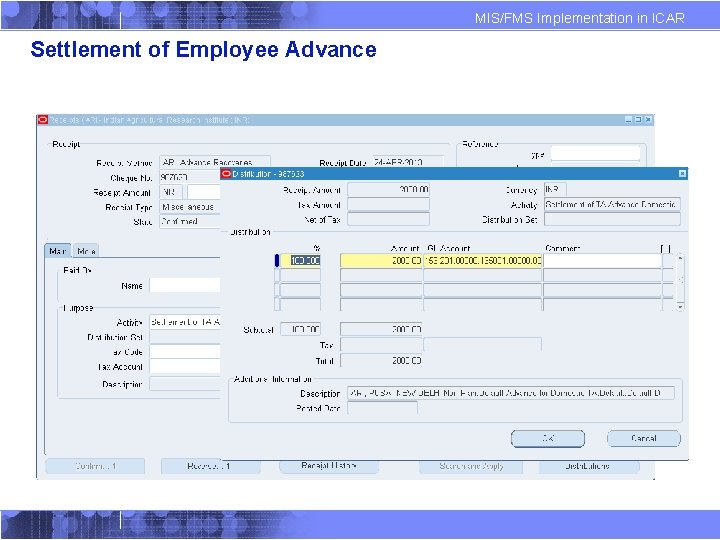The width and height of the screenshot is (720, 540).
Task: Click the Posted Date field
Action: tap(382, 408)
